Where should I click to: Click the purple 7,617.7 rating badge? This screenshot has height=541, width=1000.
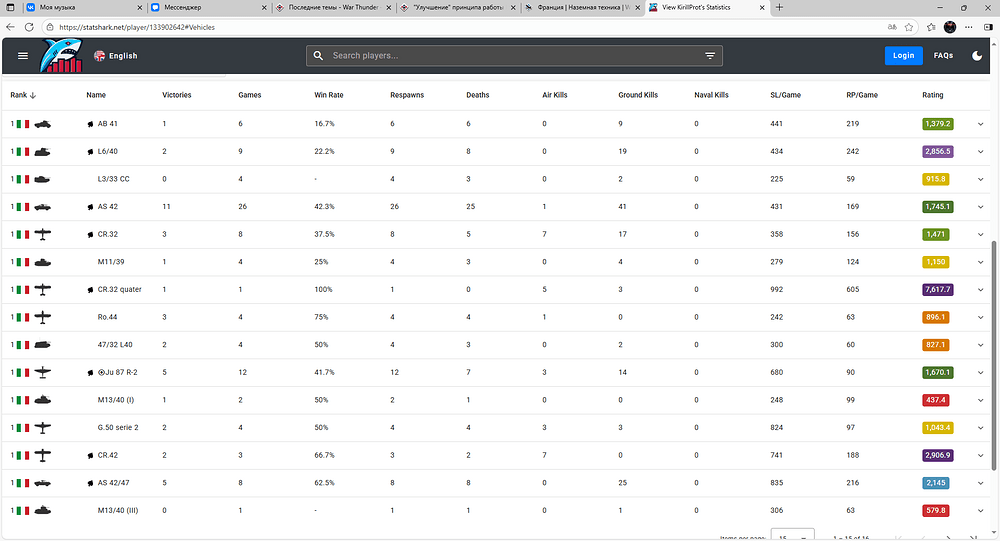(x=937, y=290)
